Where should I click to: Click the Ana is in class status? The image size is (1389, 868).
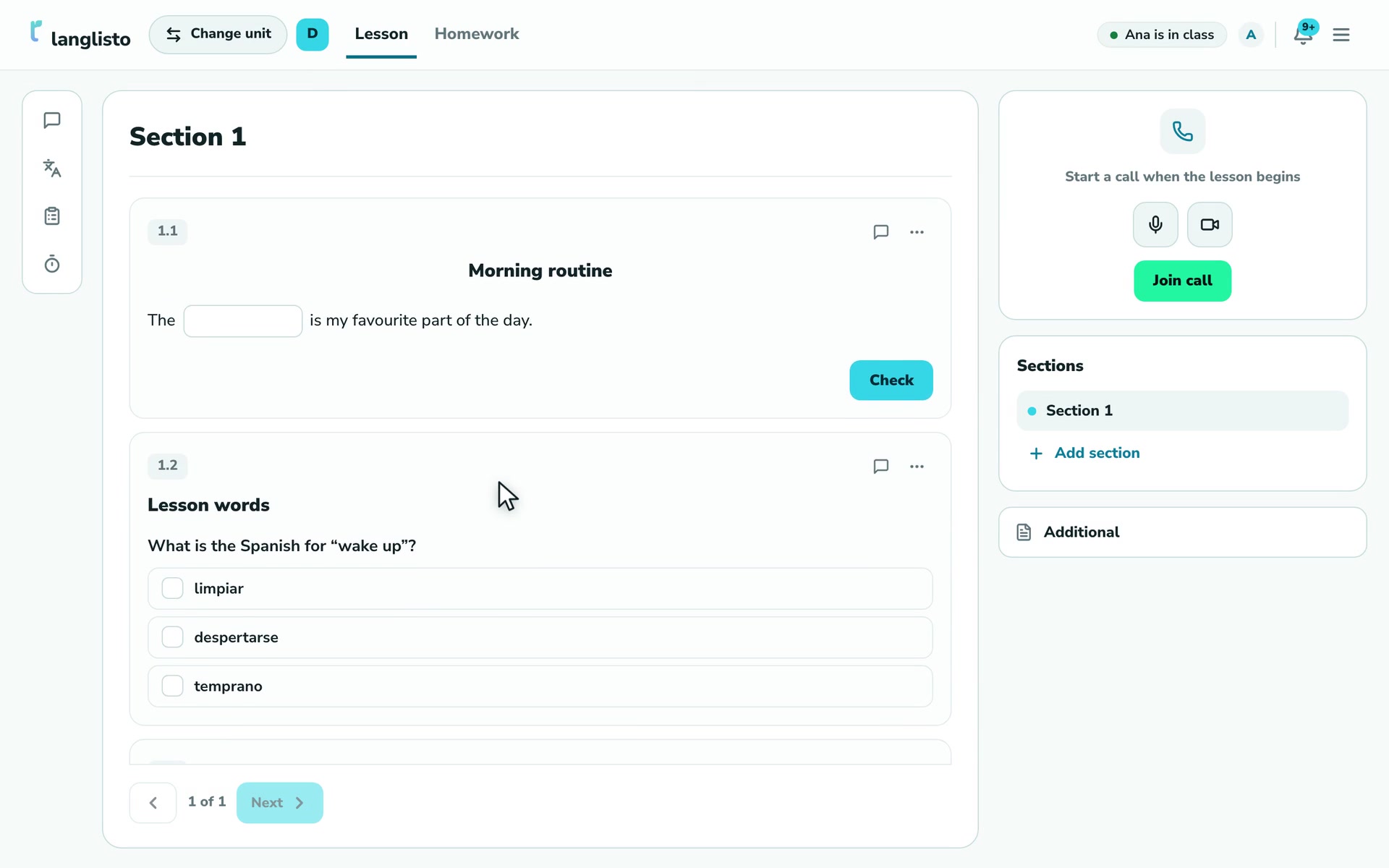(1161, 35)
